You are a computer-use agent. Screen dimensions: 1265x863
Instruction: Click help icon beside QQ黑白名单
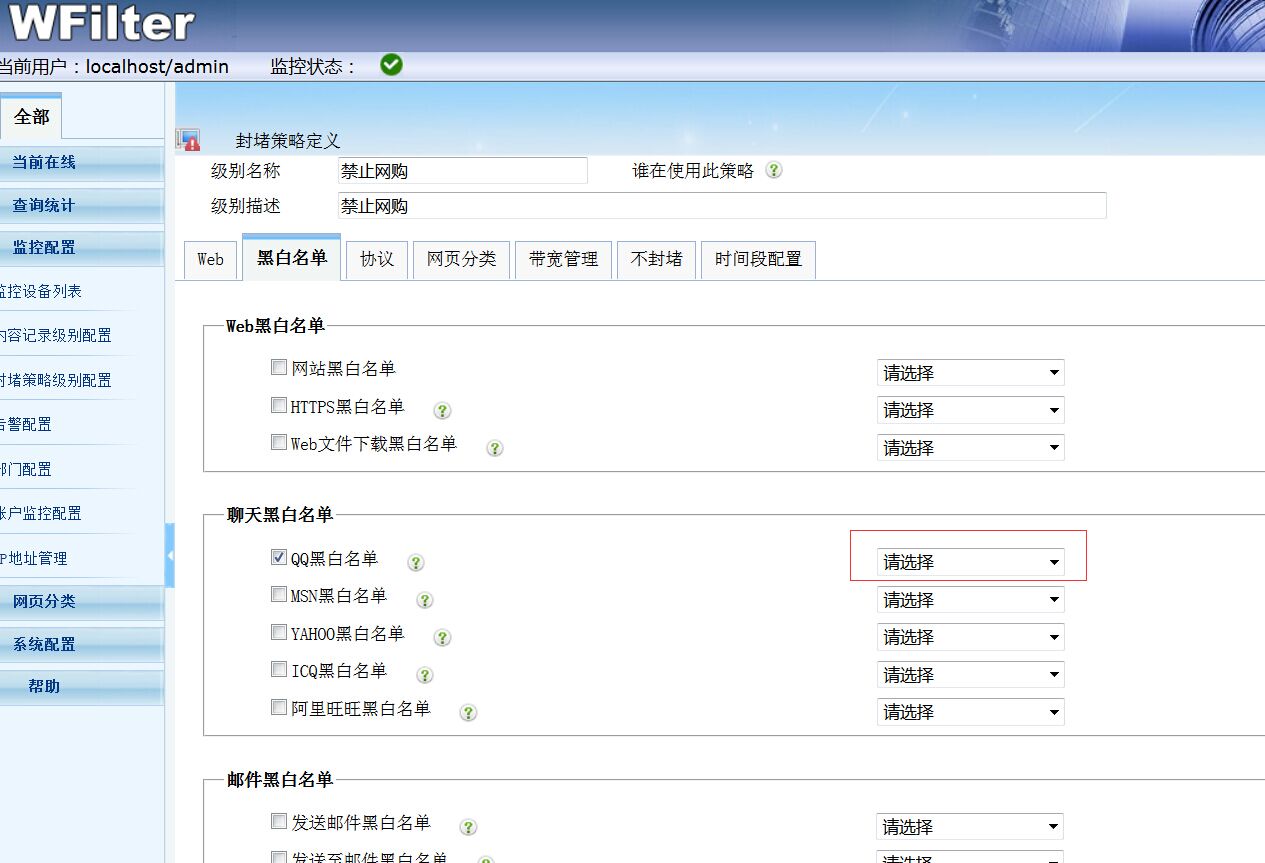416,562
